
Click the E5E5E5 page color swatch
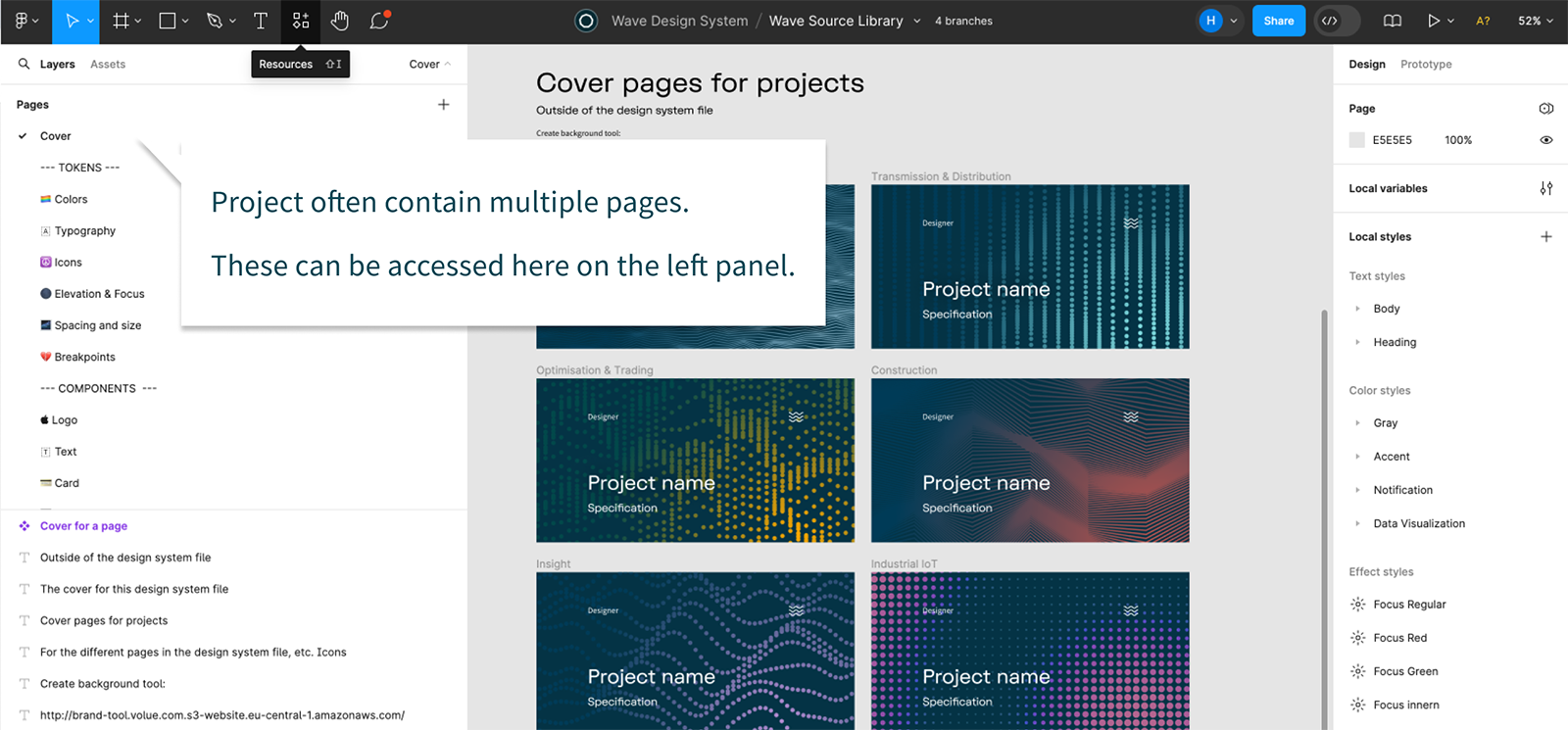(1356, 140)
